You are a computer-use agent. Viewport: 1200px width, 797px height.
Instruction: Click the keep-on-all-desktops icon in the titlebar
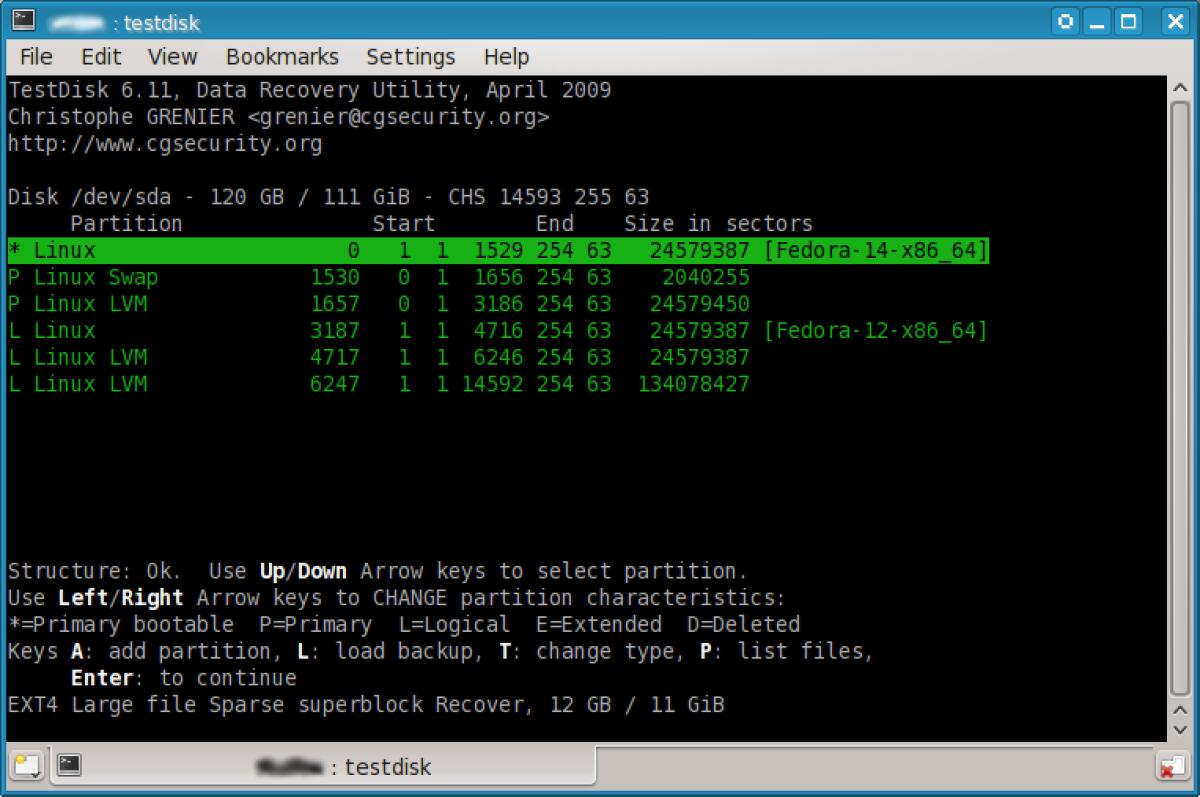[x=1066, y=22]
